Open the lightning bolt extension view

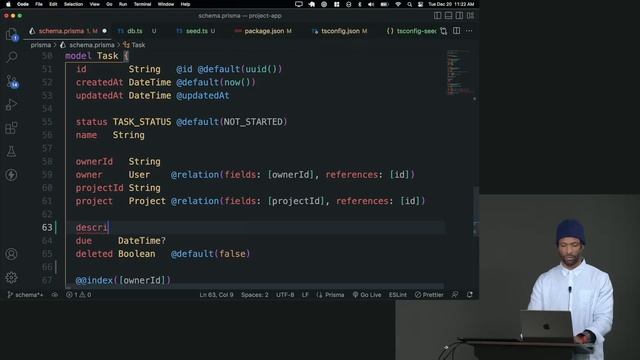pyautogui.click(x=11, y=175)
